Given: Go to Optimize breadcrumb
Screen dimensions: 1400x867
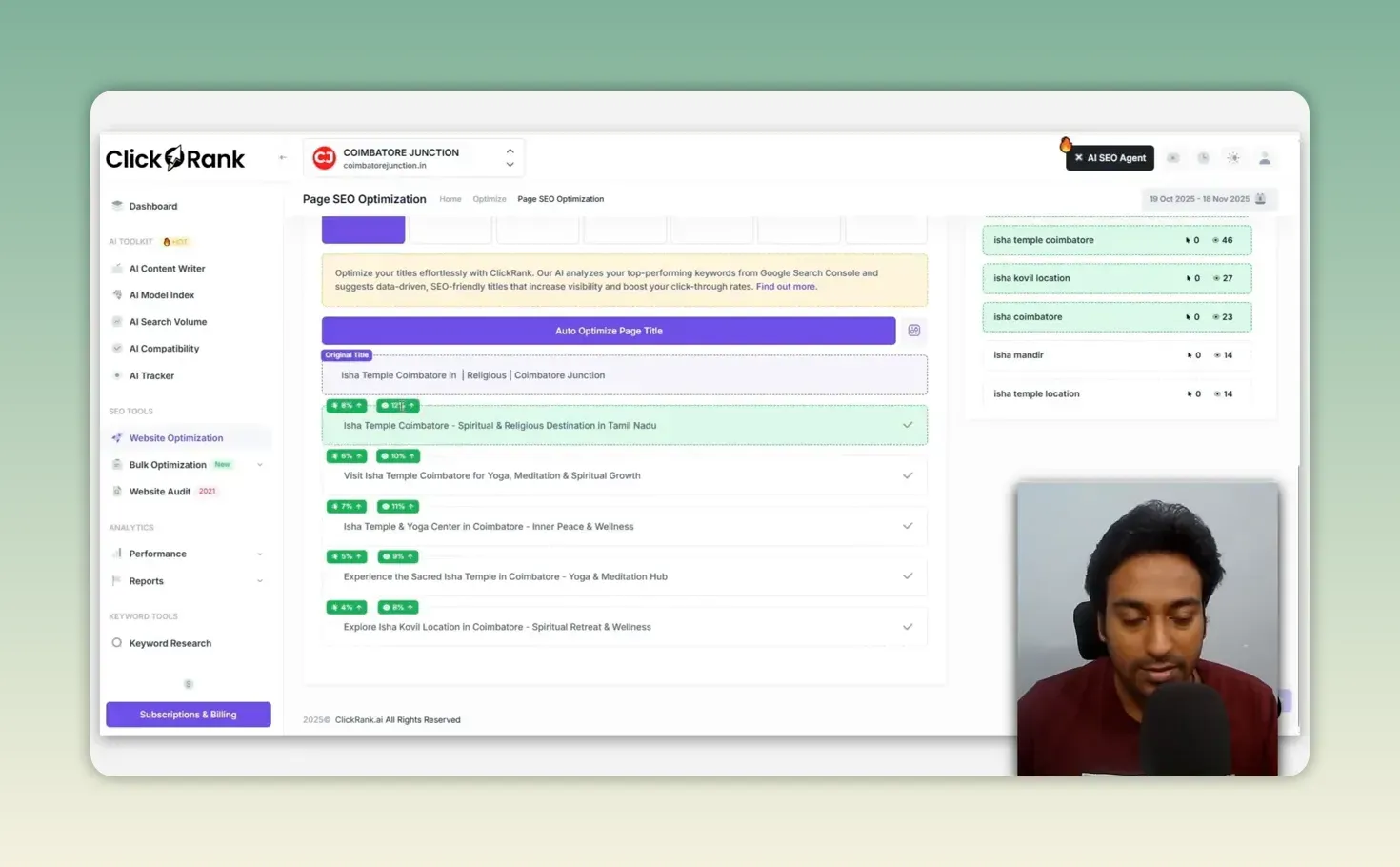Looking at the screenshot, I should tap(490, 199).
